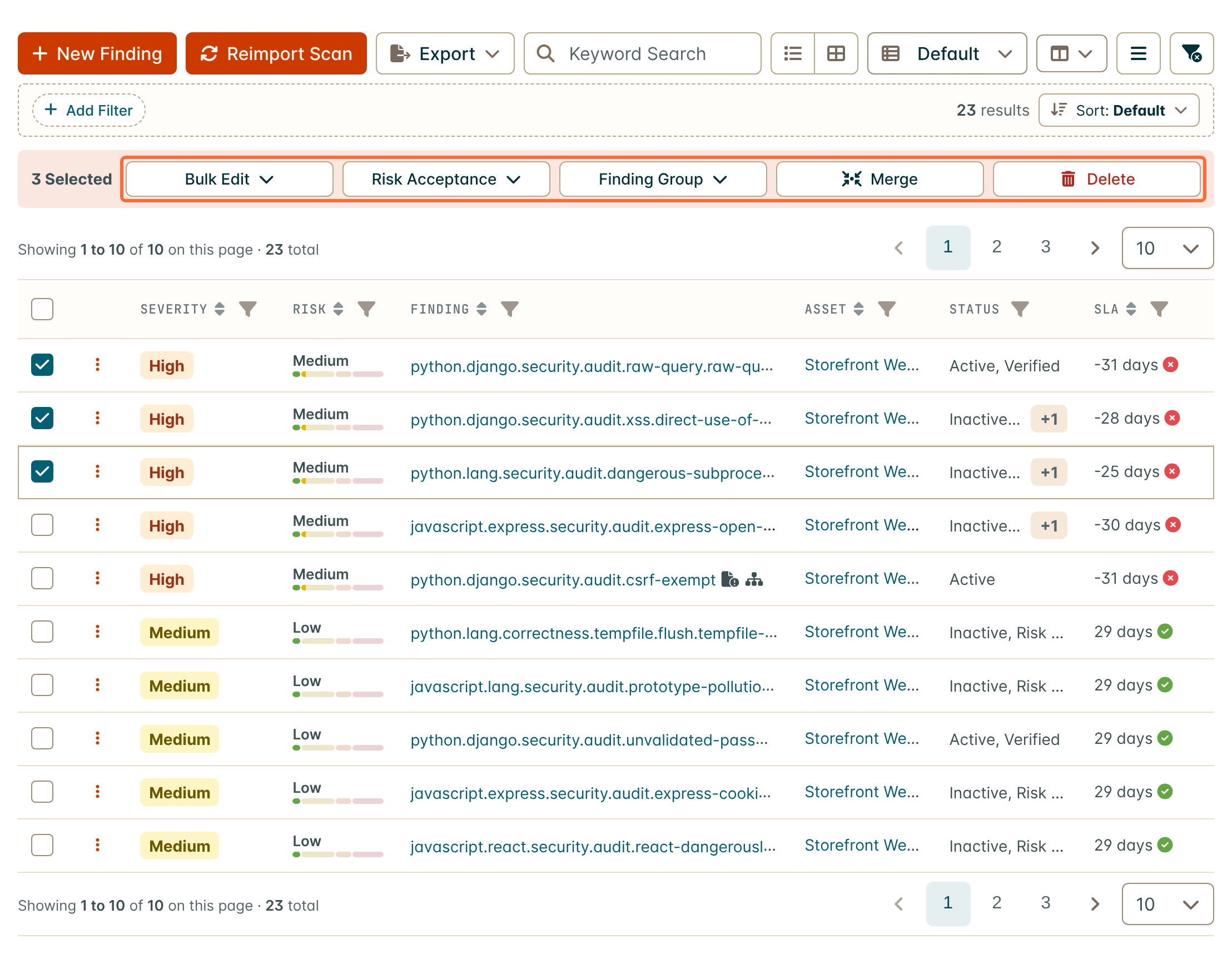Sort by the Asset column arrows
The height and width of the screenshot is (954, 1232).
[858, 309]
